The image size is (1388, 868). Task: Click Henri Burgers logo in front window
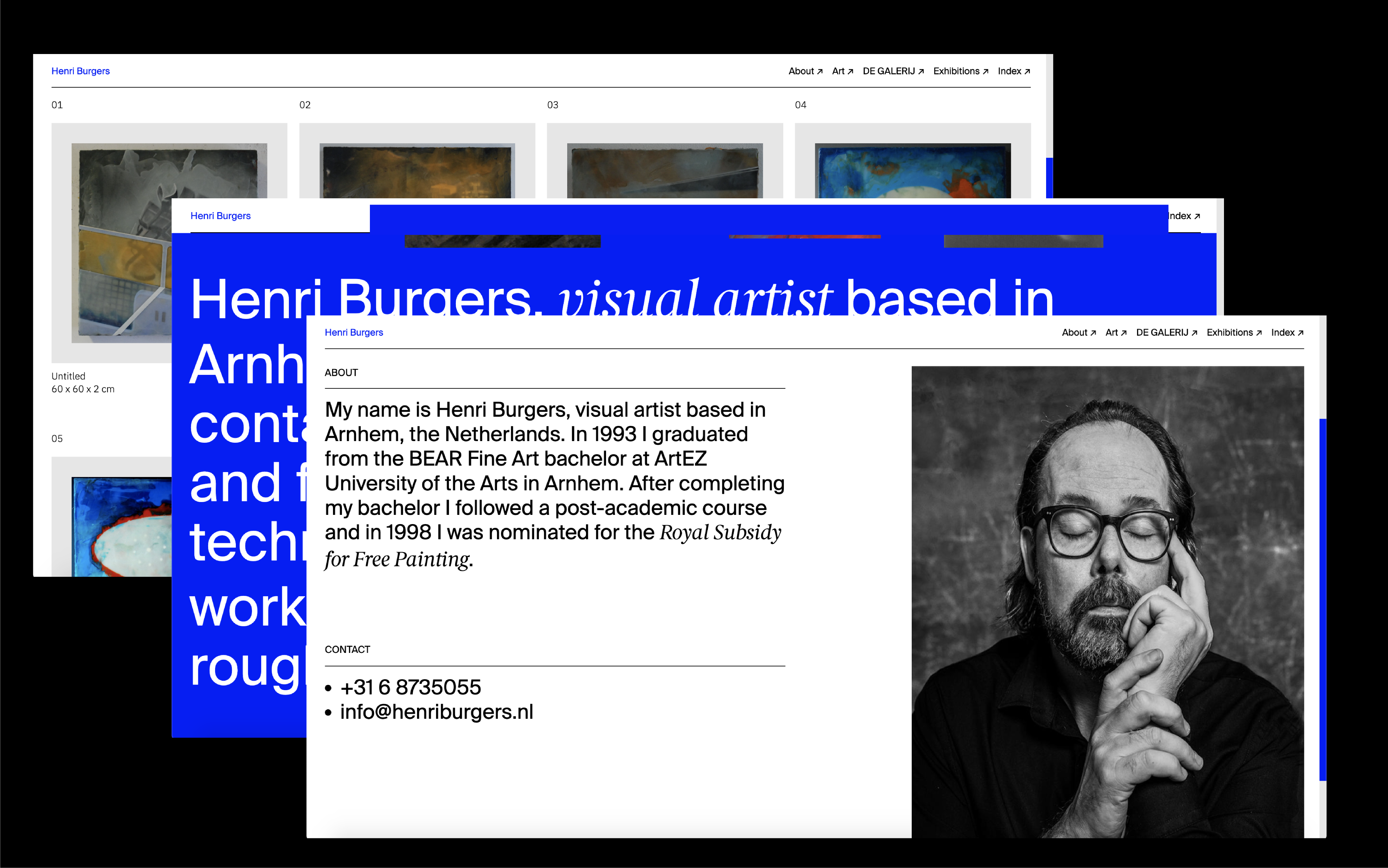click(354, 332)
